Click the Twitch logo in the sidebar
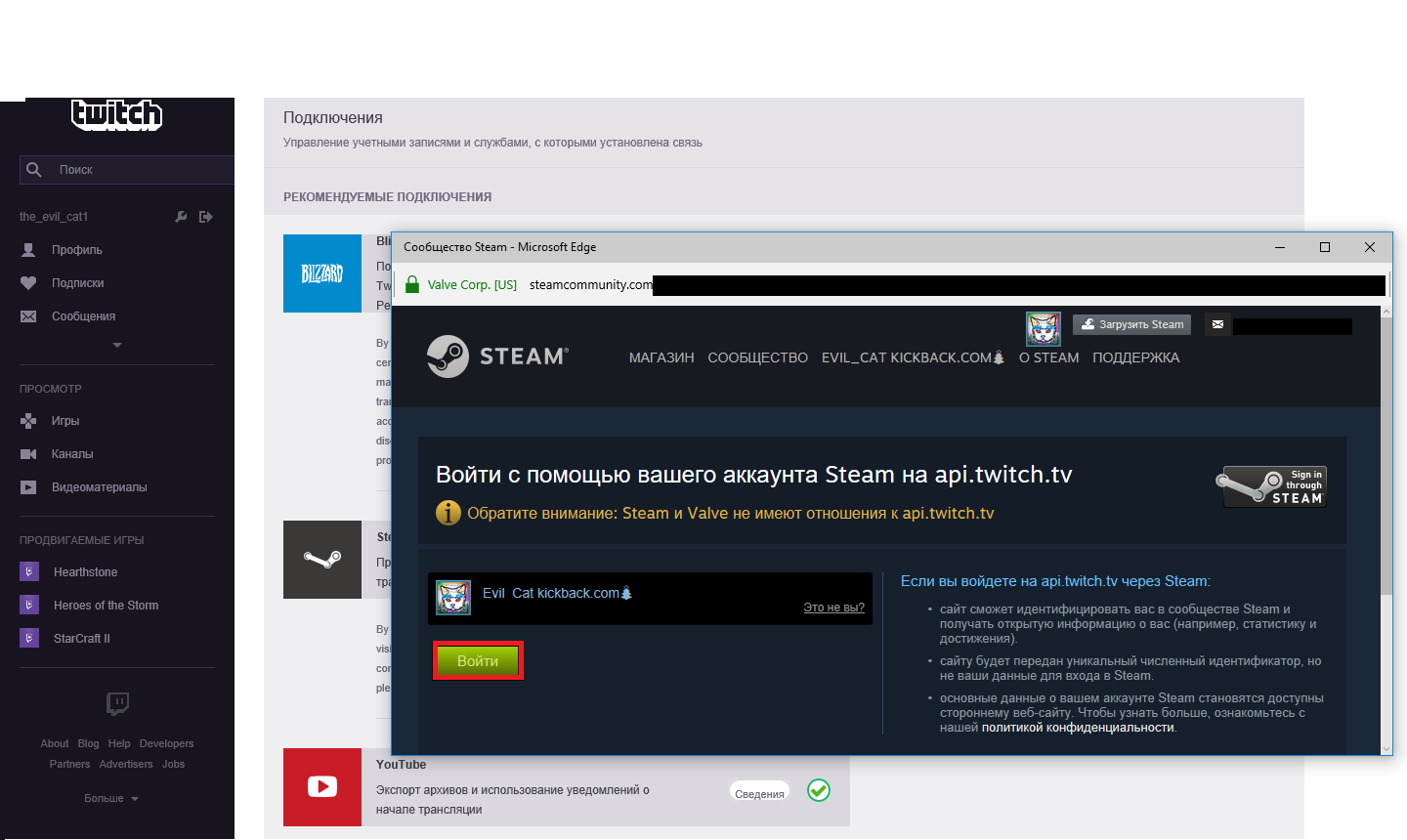Image resolution: width=1407 pixels, height=840 pixels. (116, 115)
